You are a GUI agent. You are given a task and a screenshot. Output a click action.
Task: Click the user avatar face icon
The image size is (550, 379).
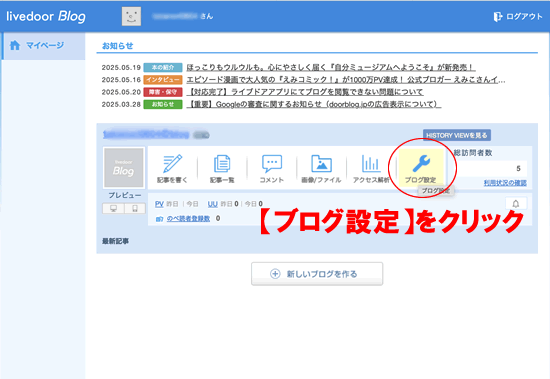coord(132,16)
